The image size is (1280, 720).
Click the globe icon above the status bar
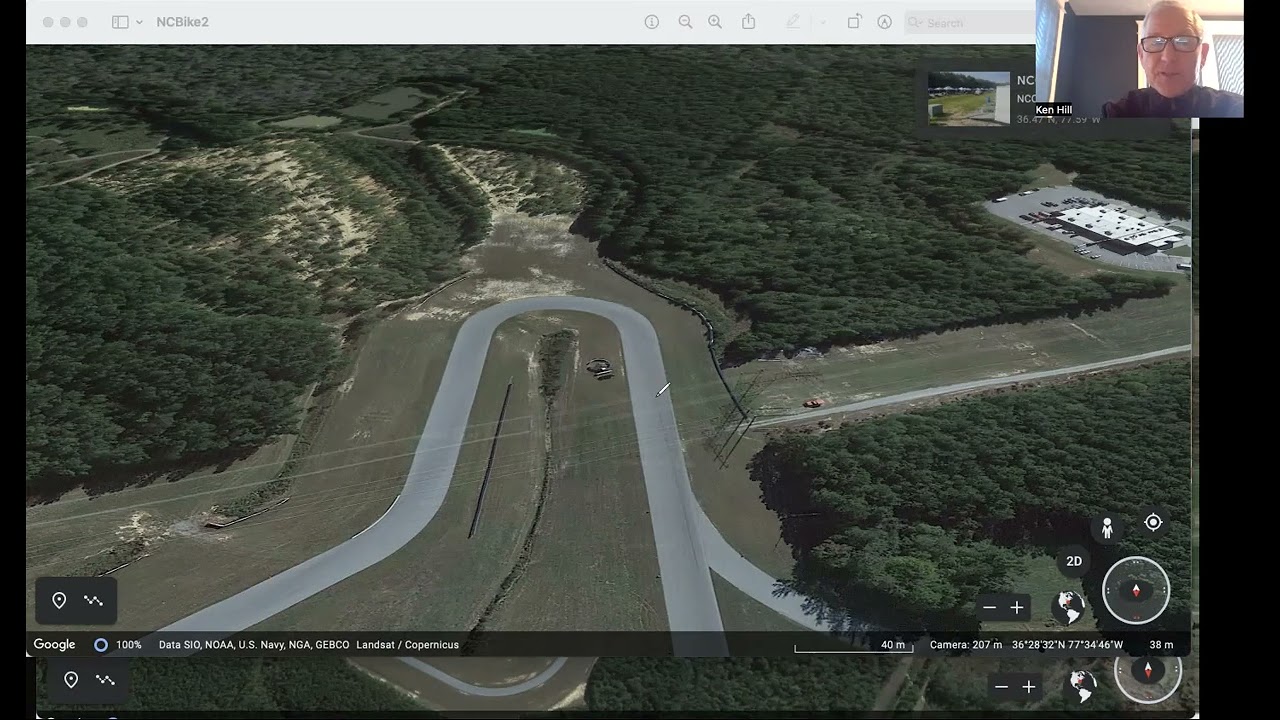1070,606
